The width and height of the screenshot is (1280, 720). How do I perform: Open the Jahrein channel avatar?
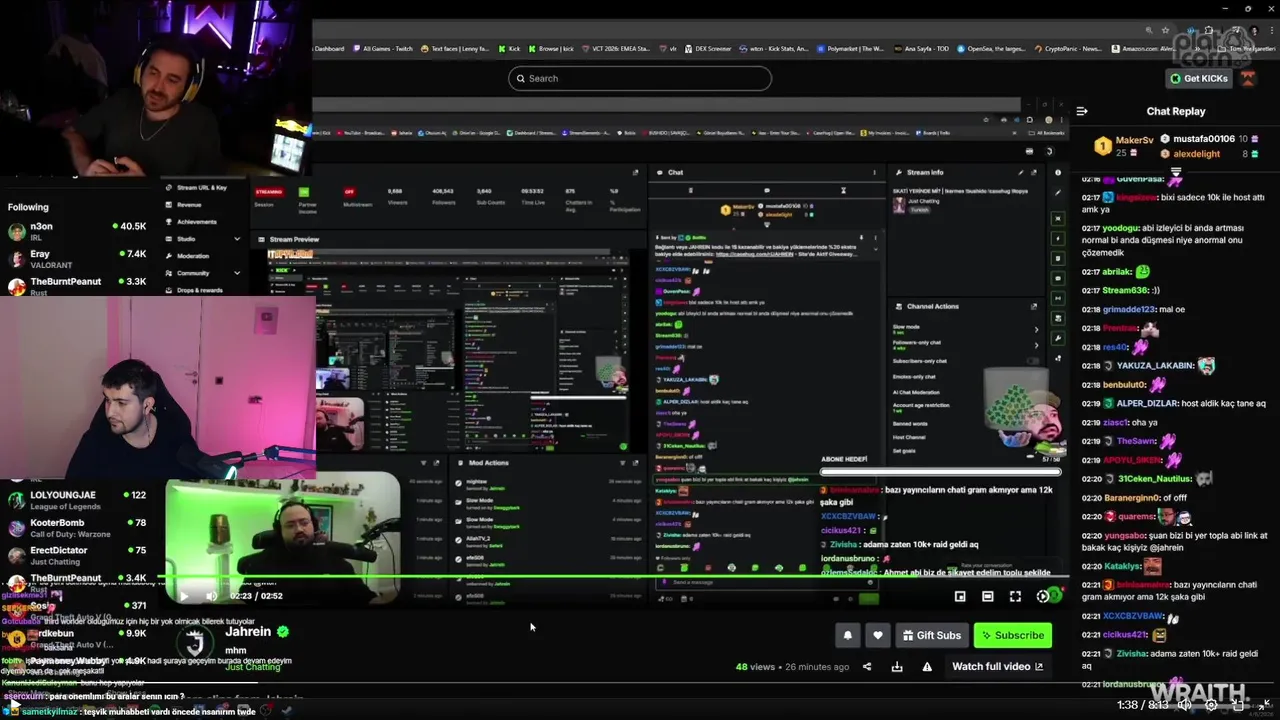click(195, 640)
